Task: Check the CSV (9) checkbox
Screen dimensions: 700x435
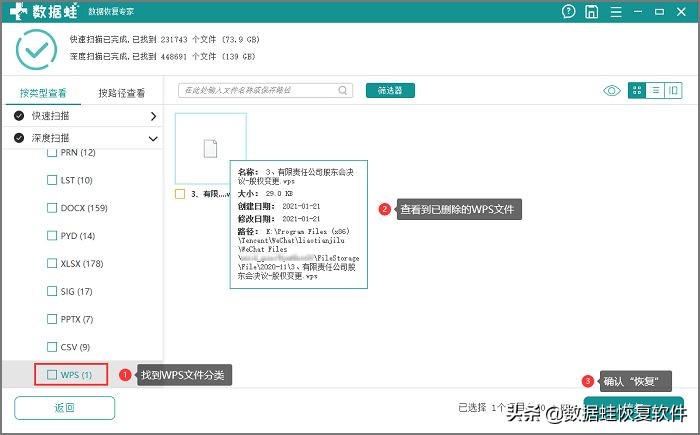Action: [x=52, y=347]
